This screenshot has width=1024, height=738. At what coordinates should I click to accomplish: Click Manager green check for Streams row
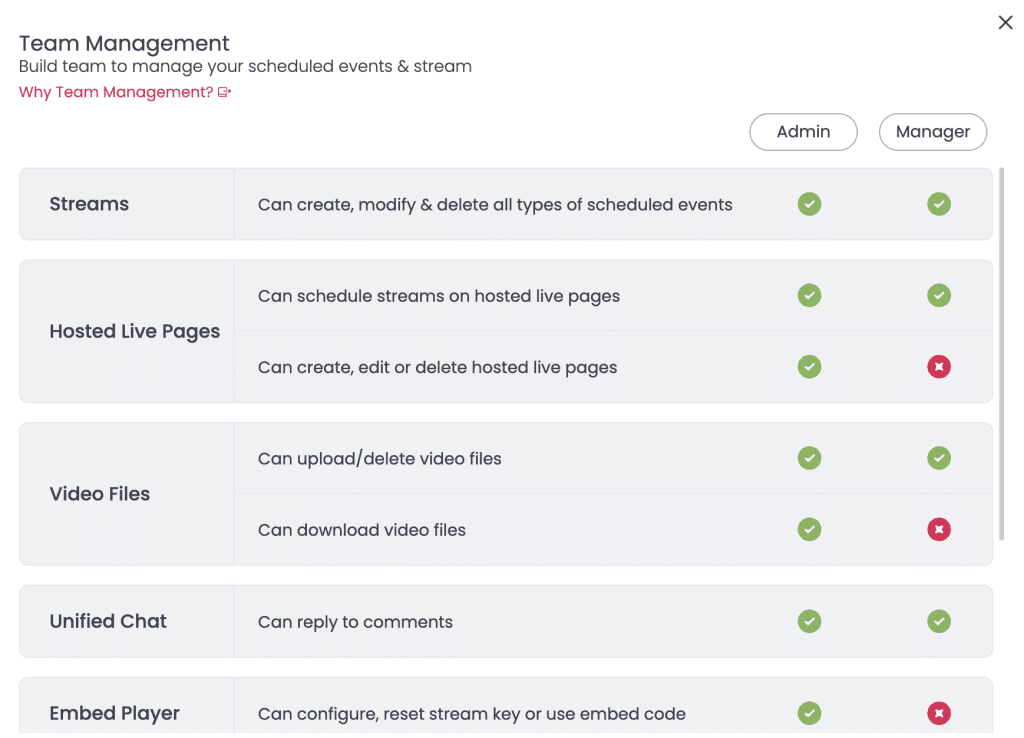click(x=939, y=204)
